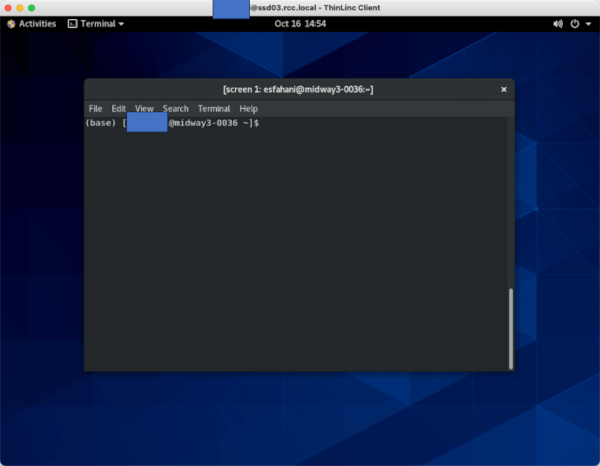Viewport: 600px width, 466px height.
Task: Minimize ThinLinc with the yellow button
Action: [19, 7]
